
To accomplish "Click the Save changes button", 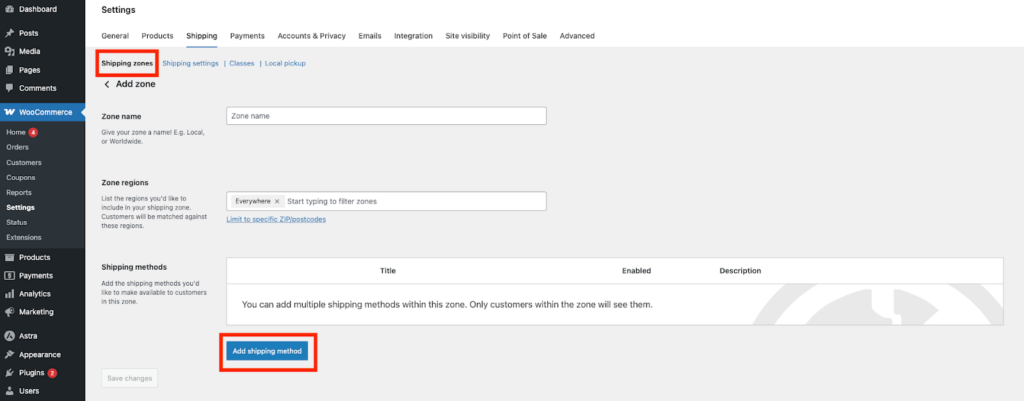I will tap(129, 378).
